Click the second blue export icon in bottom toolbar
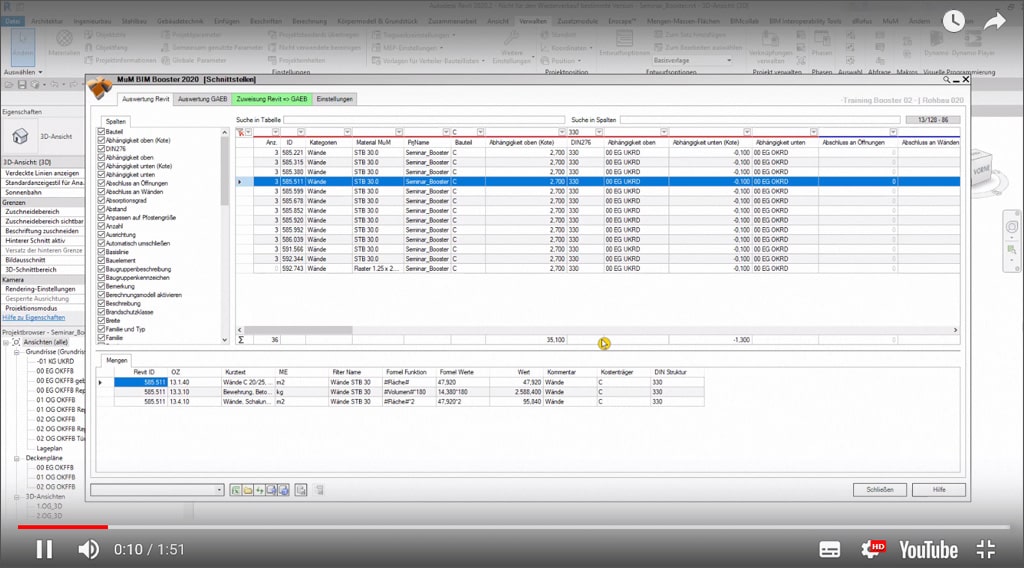 click(283, 490)
